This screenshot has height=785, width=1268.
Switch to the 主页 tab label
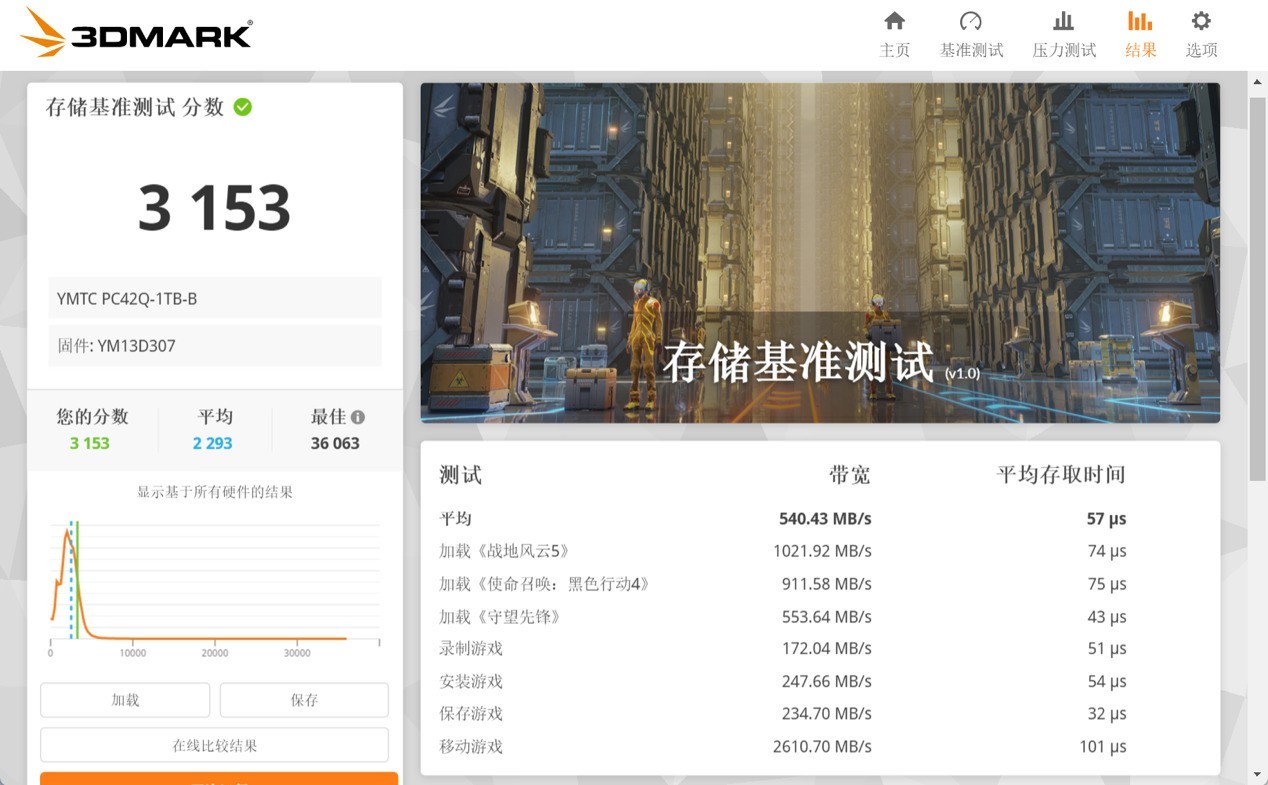point(895,50)
